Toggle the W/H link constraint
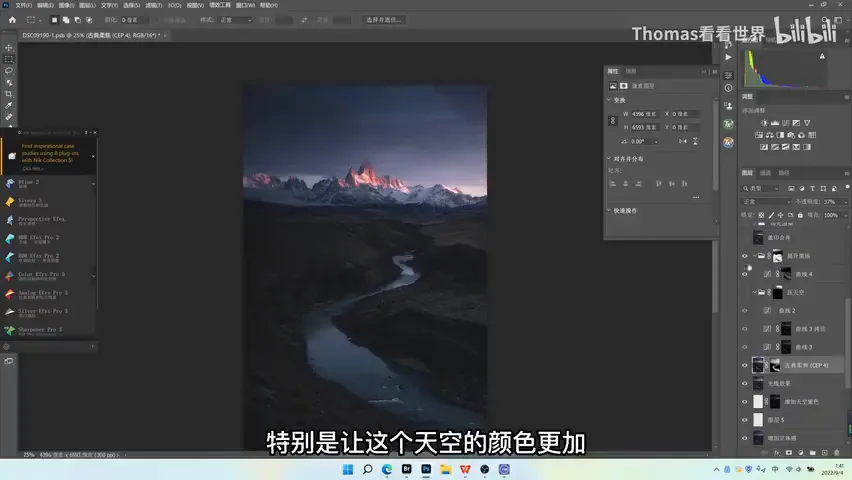The image size is (852, 480). pos(613,121)
